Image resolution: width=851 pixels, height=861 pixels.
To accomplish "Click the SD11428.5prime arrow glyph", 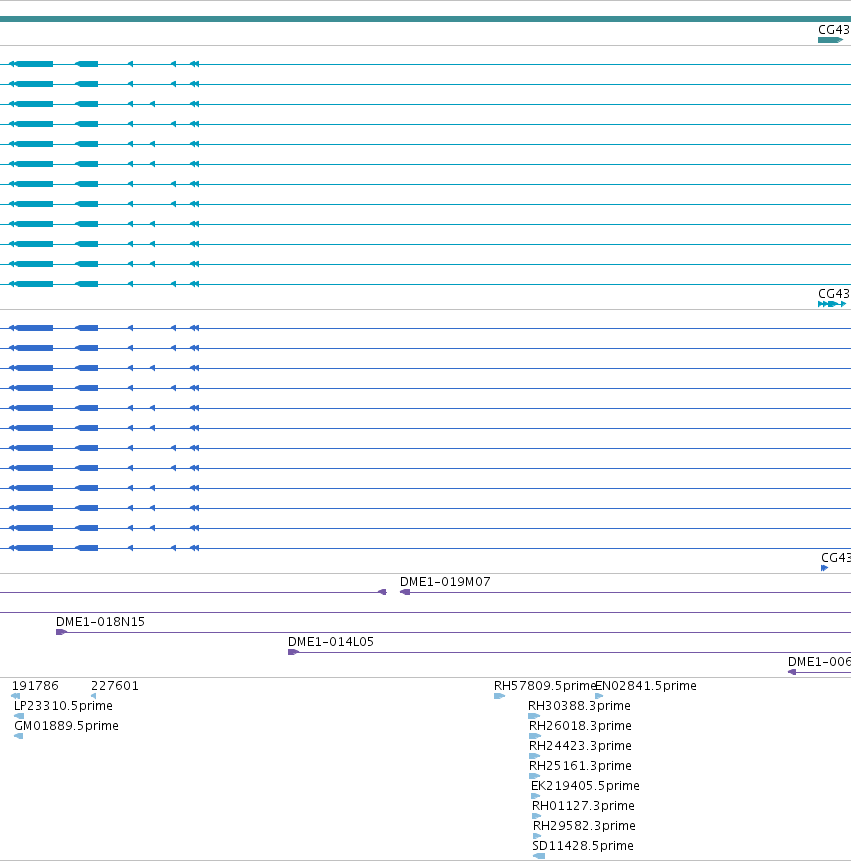I will 539,856.
